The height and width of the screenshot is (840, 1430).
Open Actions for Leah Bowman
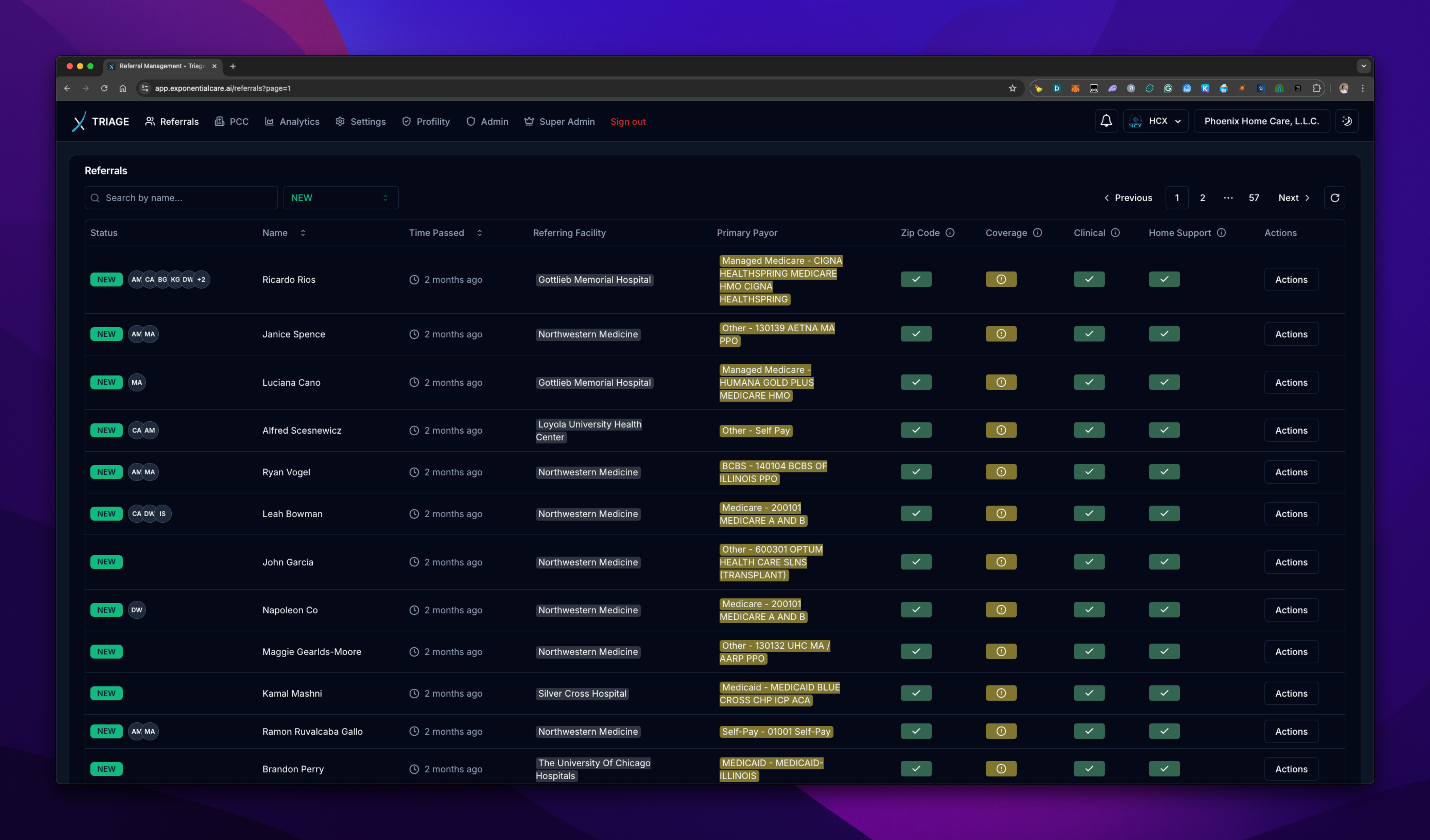pyautogui.click(x=1291, y=513)
